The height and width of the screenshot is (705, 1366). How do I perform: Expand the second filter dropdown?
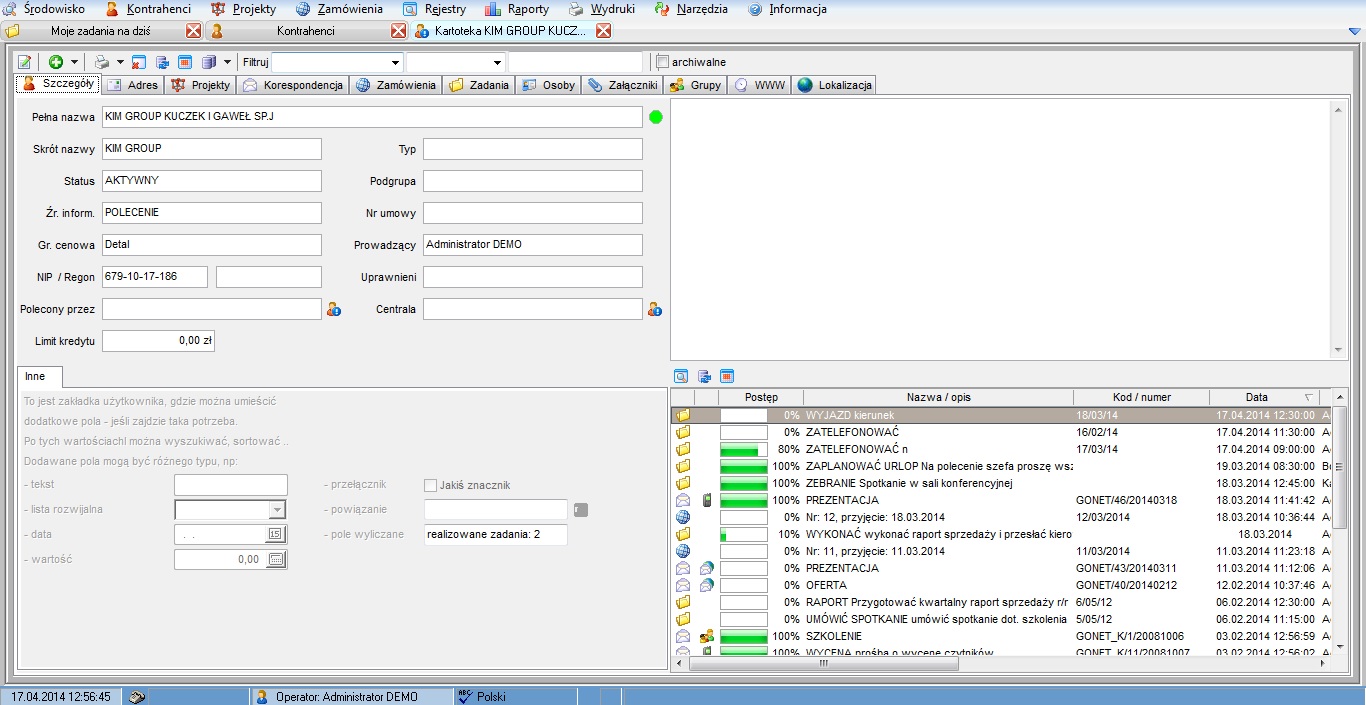497,62
